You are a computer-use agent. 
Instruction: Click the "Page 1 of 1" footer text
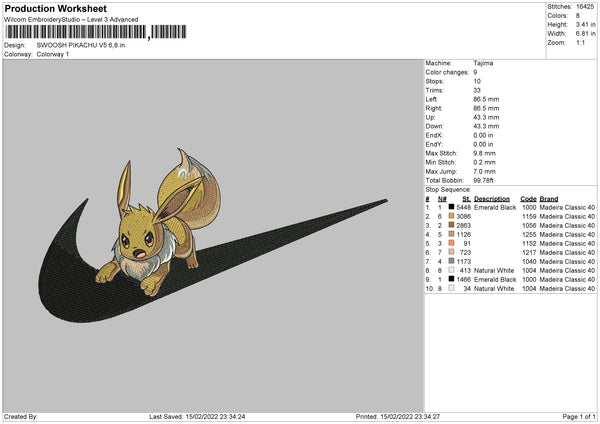[x=579, y=416]
